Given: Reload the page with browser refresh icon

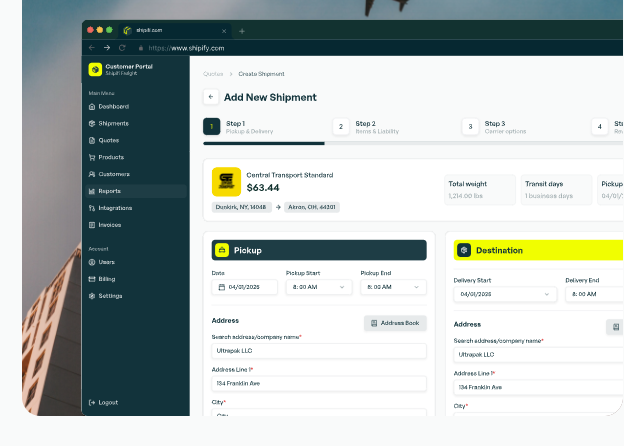Looking at the screenshot, I should point(122,47).
